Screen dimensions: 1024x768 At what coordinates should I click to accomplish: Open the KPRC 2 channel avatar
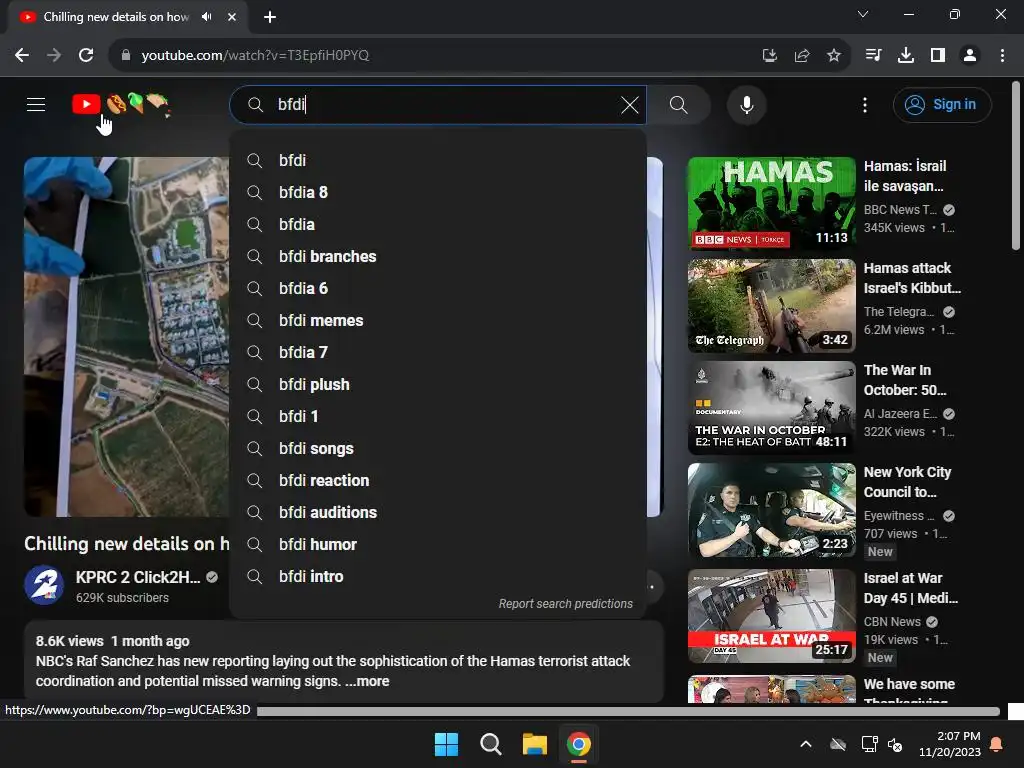coord(44,585)
